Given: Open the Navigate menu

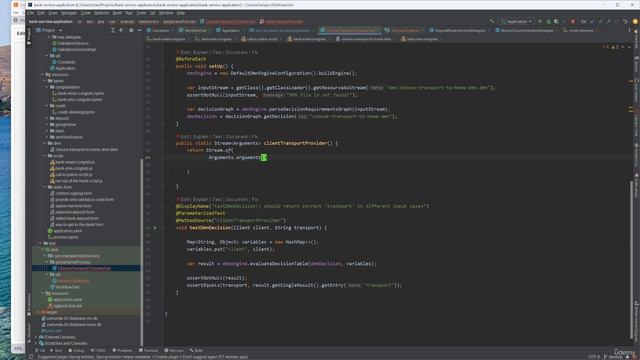Looking at the screenshot, I should pos(69,13).
